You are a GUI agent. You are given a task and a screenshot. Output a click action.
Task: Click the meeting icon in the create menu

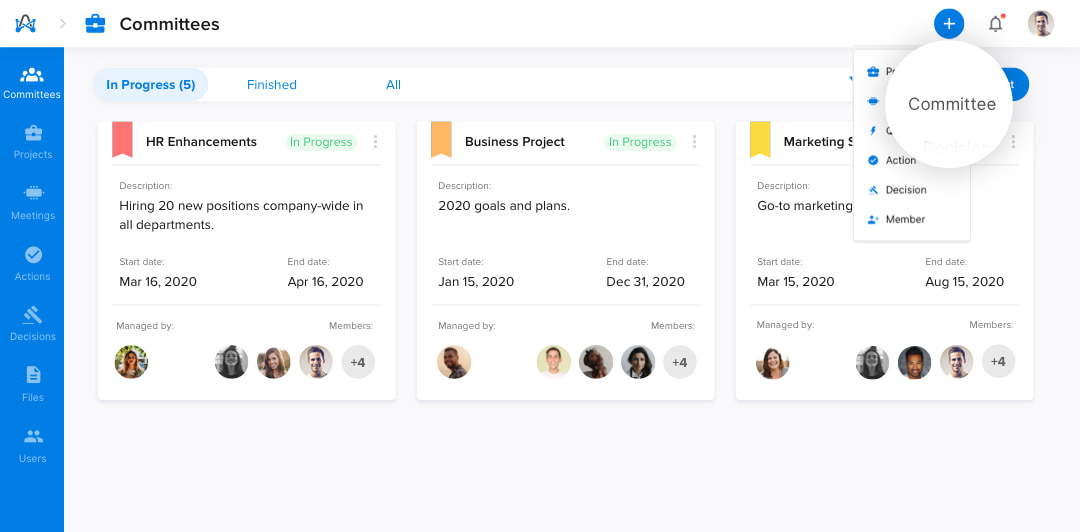click(873, 101)
